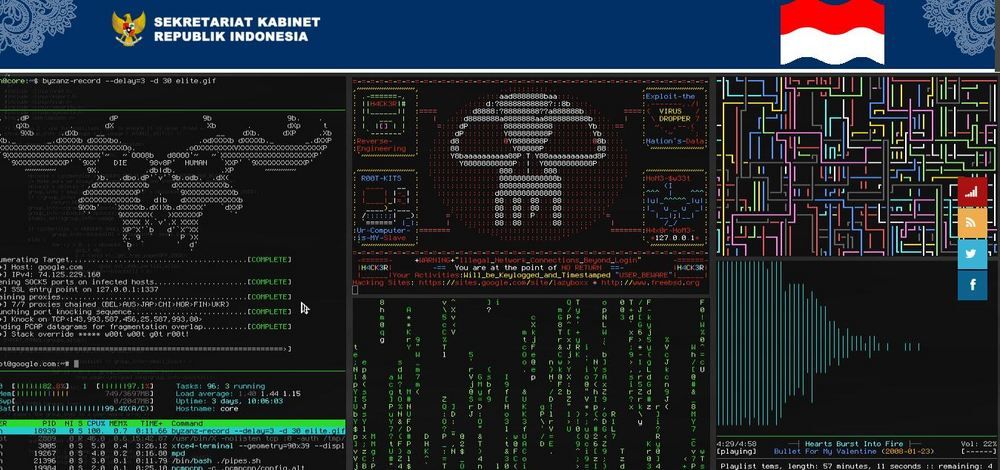The height and width of the screenshot is (470, 1000).
Task: Select the xfce4-terminal process row
Action: 173,445
